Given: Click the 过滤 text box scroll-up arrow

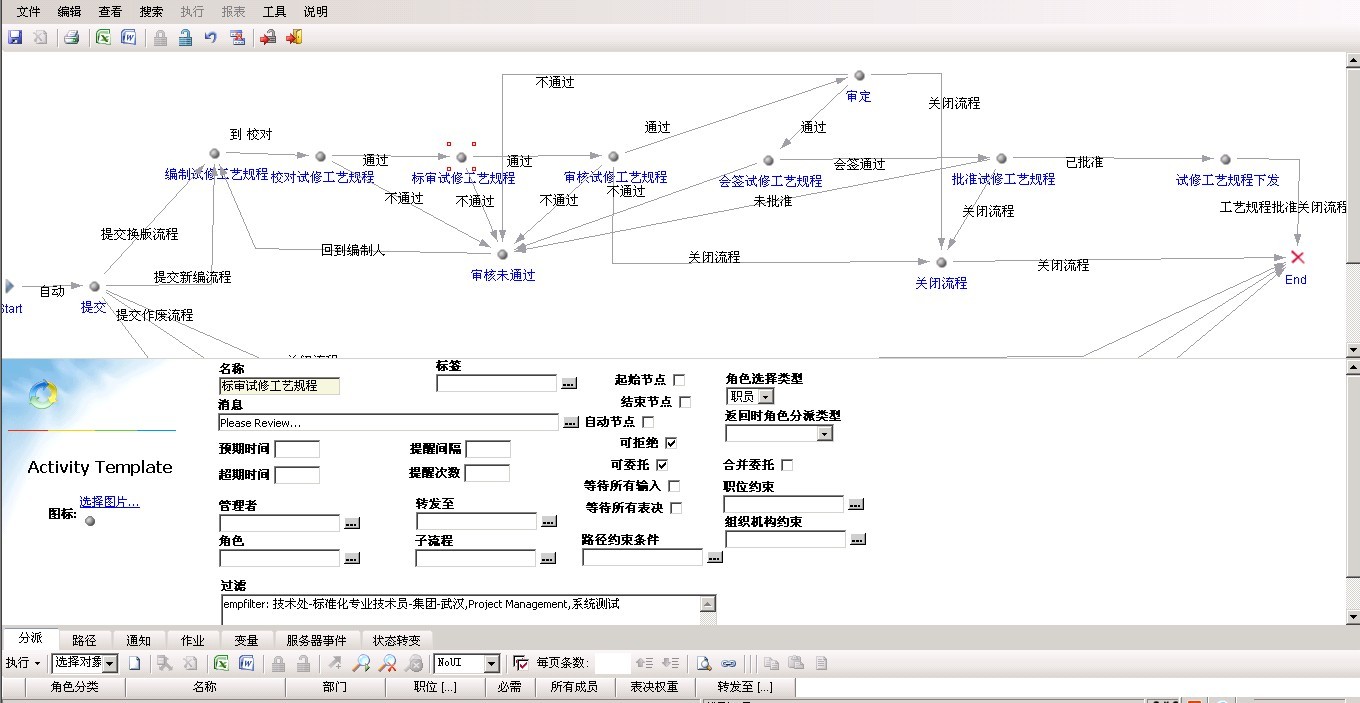Looking at the screenshot, I should pos(709,604).
